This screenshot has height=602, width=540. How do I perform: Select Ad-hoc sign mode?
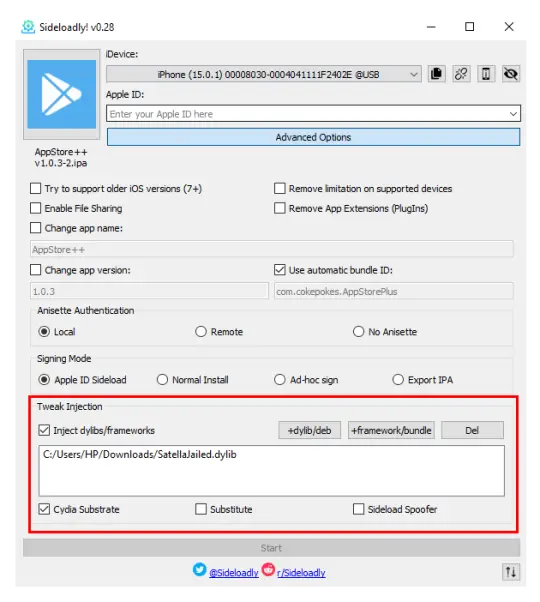click(x=280, y=380)
